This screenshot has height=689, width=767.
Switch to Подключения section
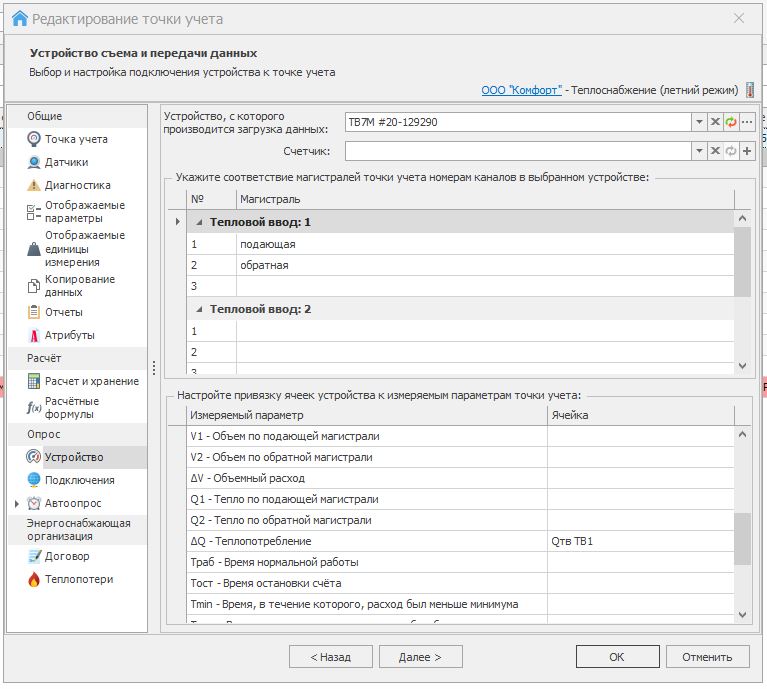(x=79, y=480)
